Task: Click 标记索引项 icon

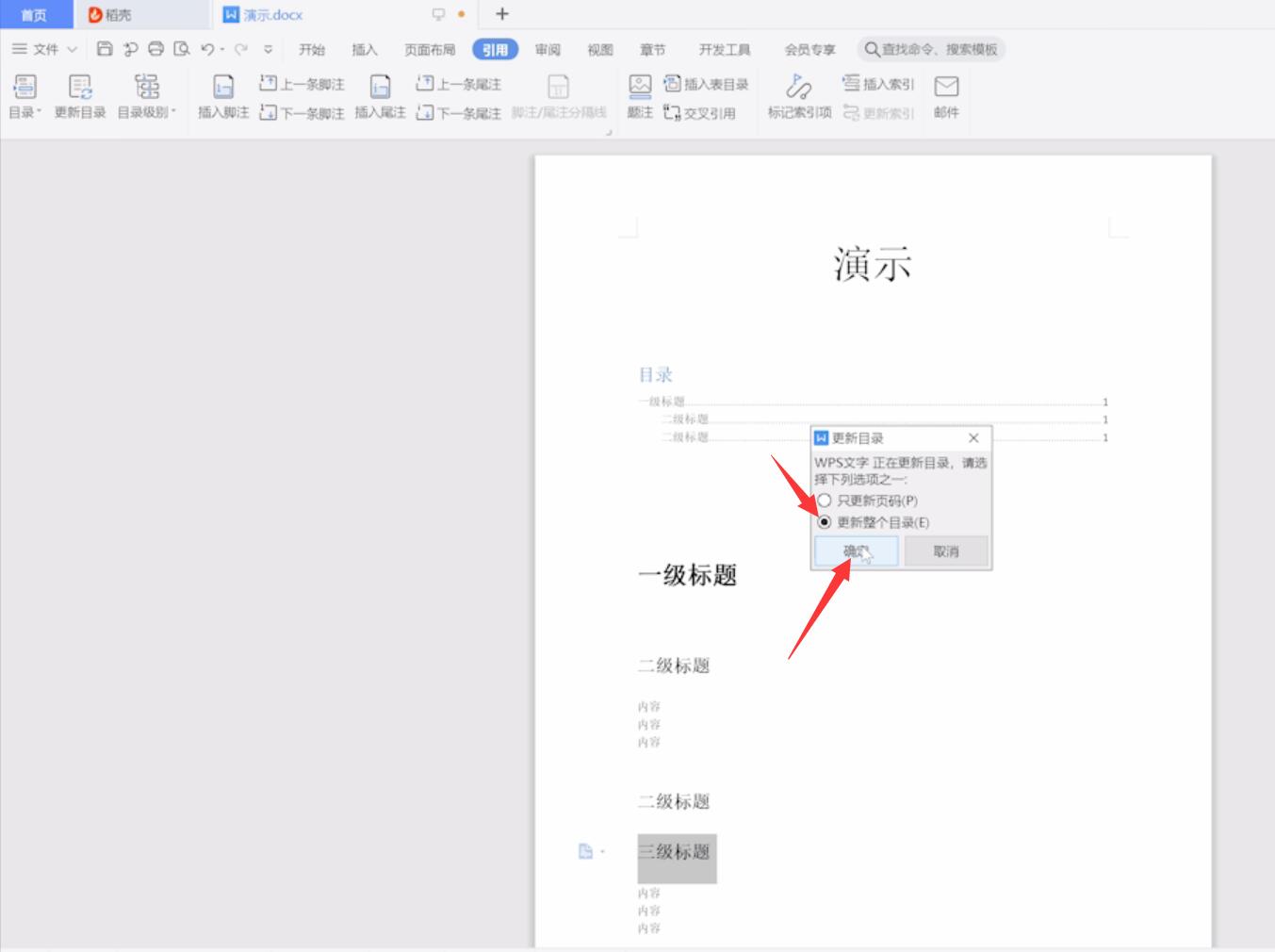Action: (799, 96)
